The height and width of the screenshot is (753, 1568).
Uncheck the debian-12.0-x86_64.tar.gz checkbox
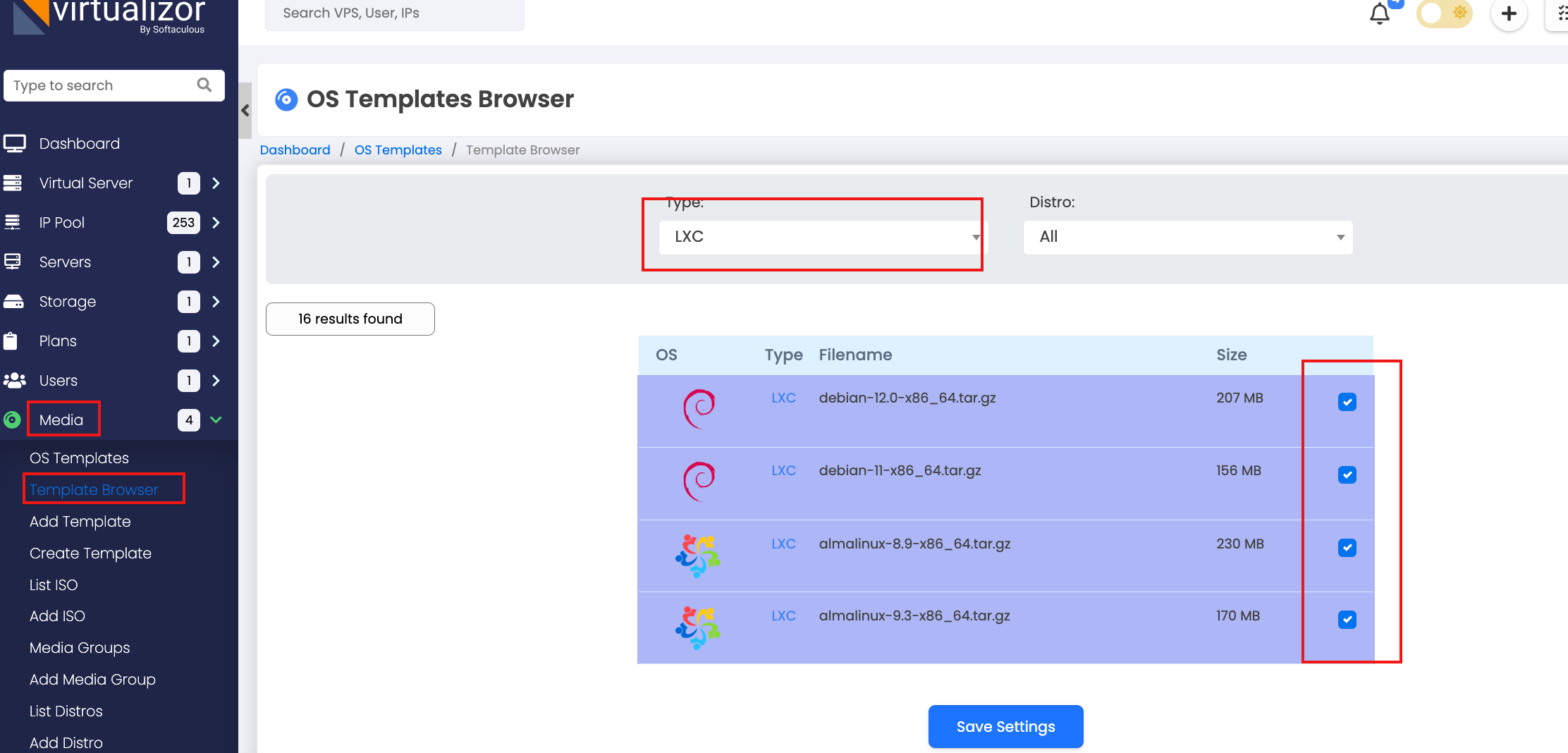pyautogui.click(x=1347, y=402)
